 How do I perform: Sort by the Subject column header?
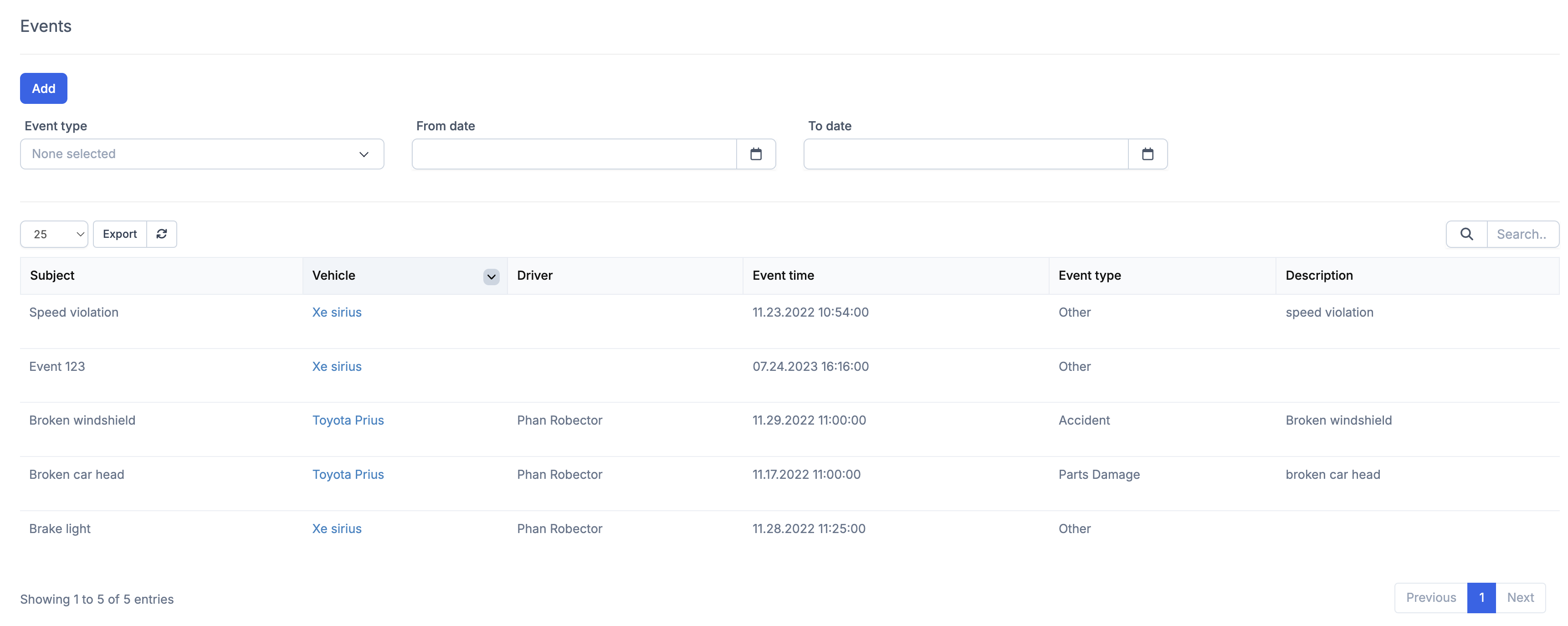(x=52, y=275)
